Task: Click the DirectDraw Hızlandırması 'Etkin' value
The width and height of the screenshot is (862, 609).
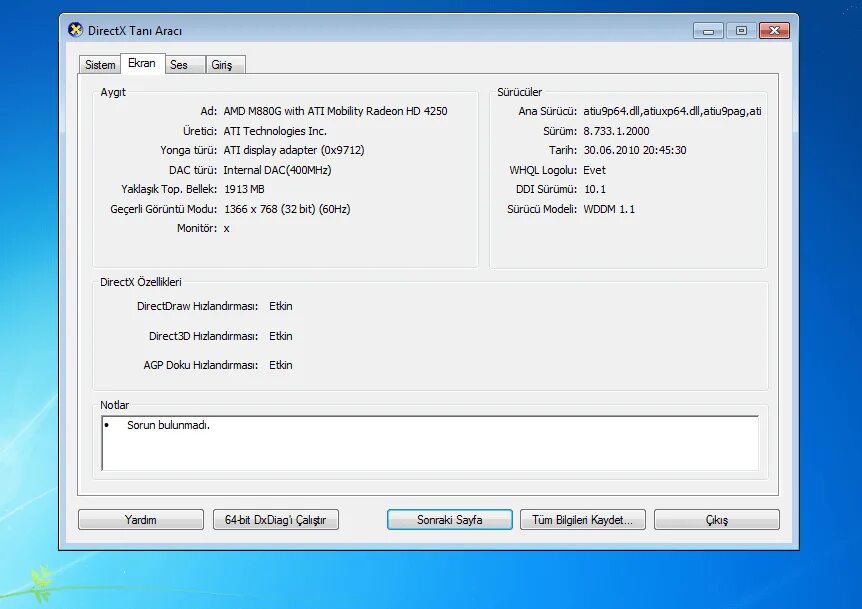Action: (280, 306)
